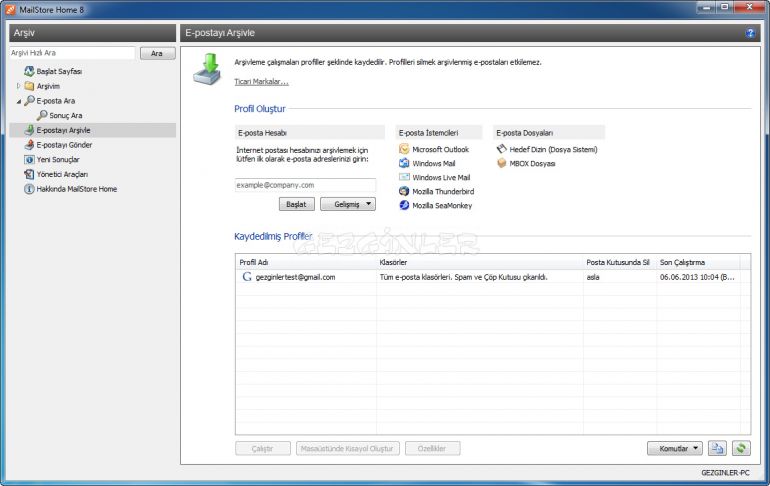Viewport: 770px width, 486px height.
Task: Open the Ticari Markalar link
Action: tap(261, 82)
